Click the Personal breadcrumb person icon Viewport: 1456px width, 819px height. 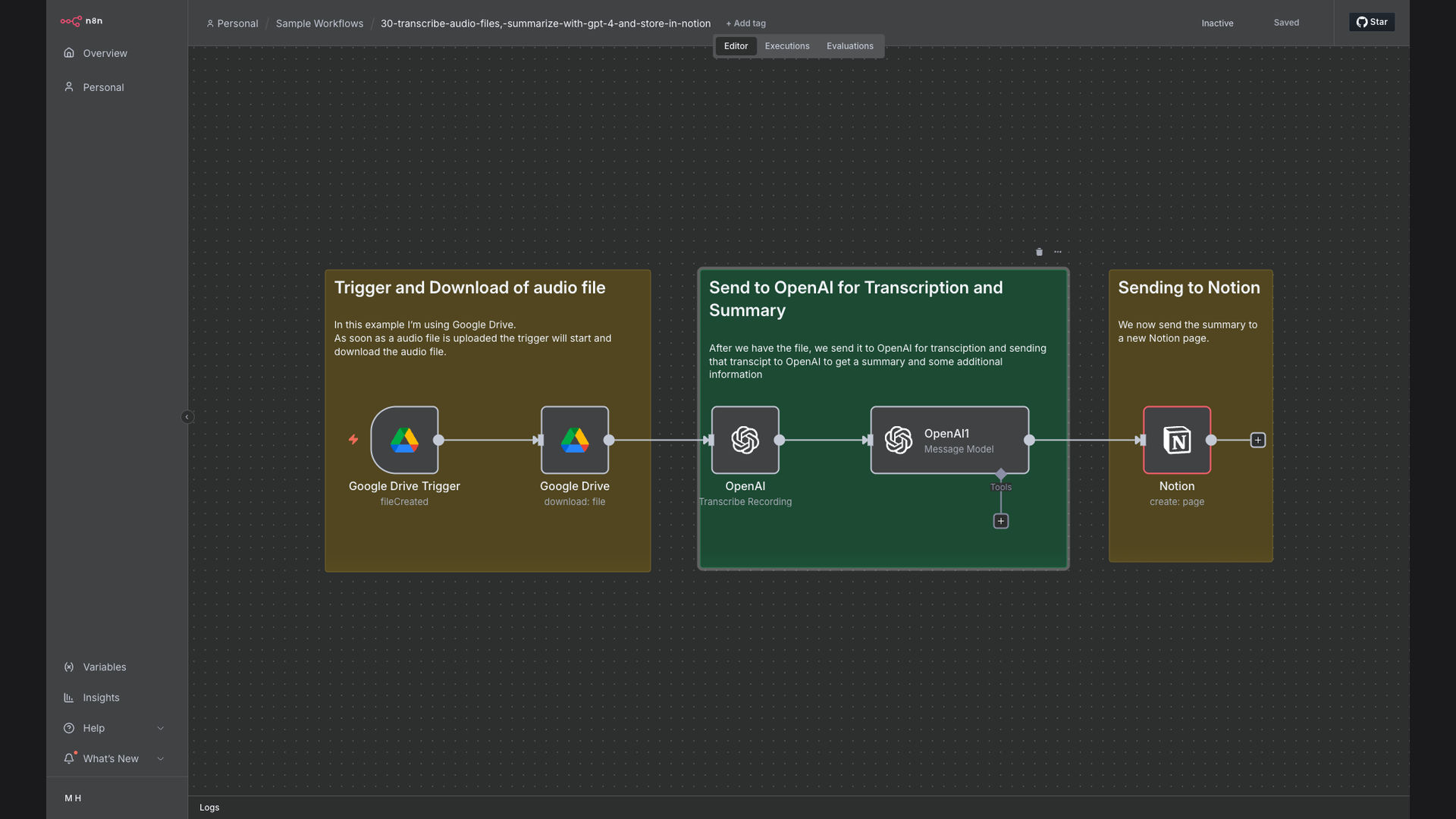(210, 24)
